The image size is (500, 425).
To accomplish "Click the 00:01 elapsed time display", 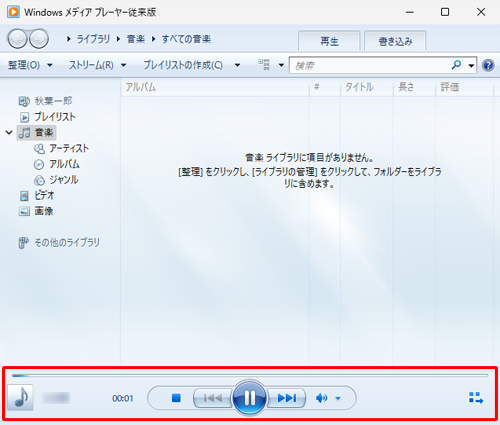I will tap(123, 398).
